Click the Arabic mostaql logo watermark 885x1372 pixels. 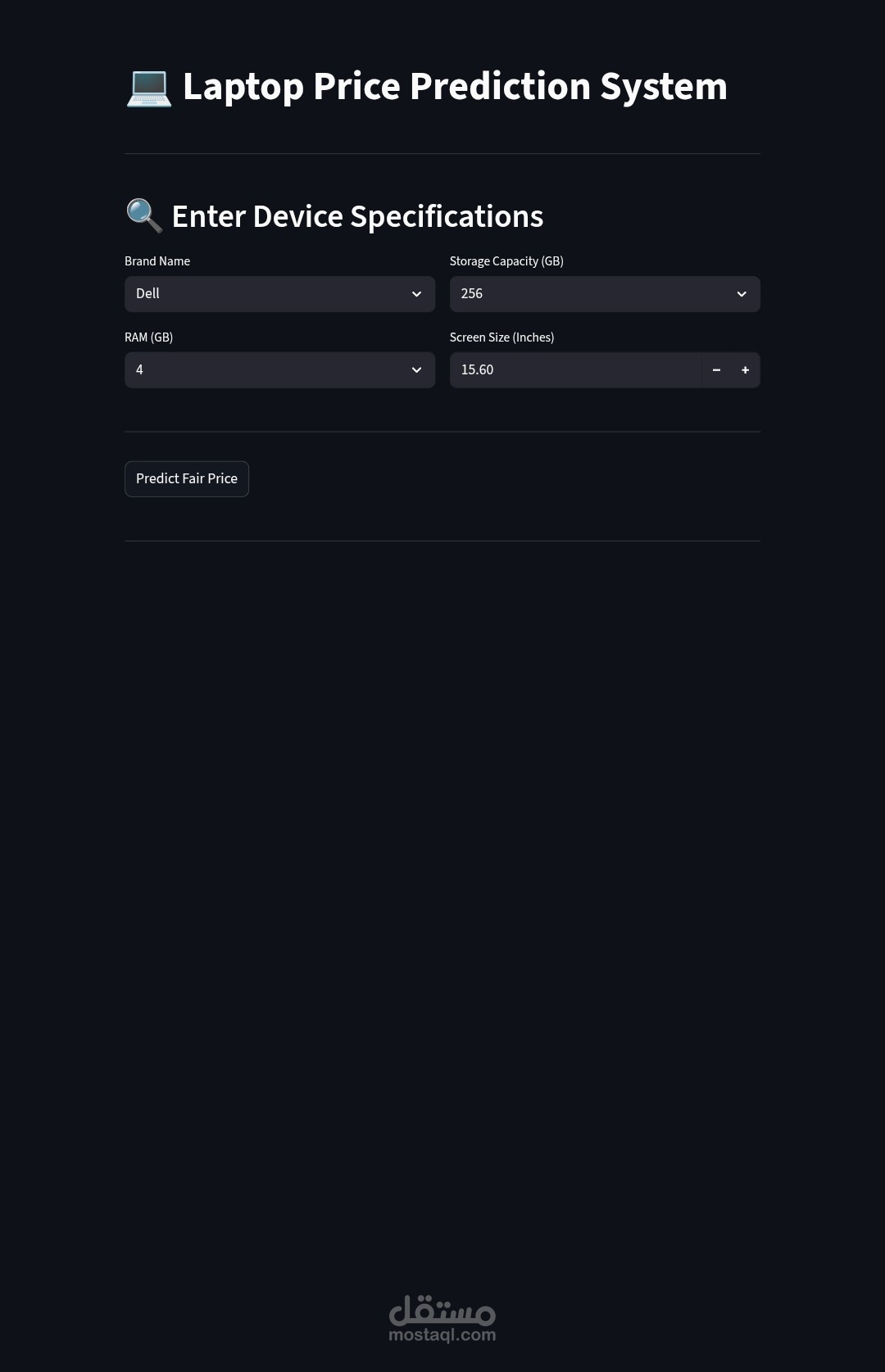click(442, 1310)
